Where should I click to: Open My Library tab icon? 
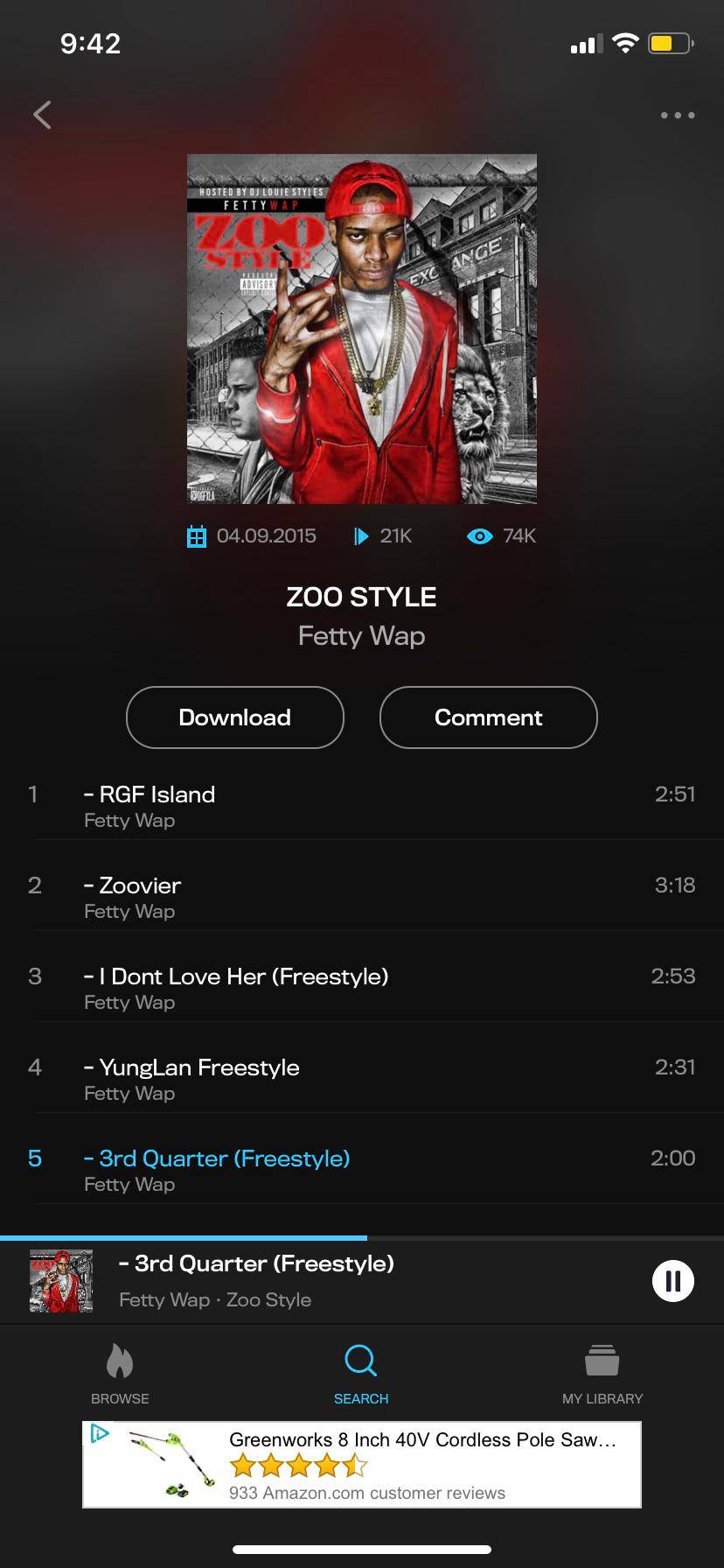pos(602,1361)
